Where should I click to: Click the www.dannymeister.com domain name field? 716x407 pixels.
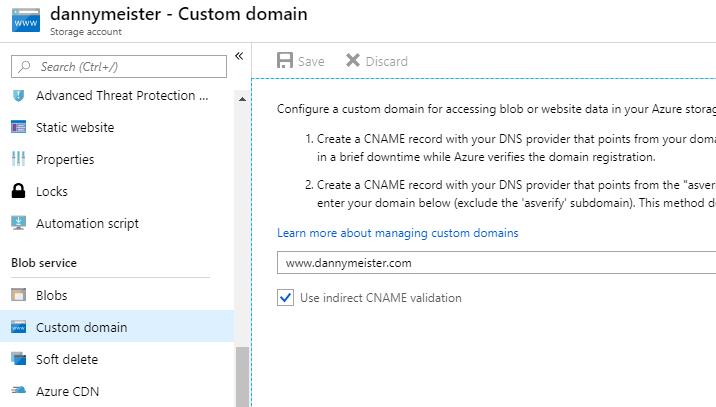[496, 263]
